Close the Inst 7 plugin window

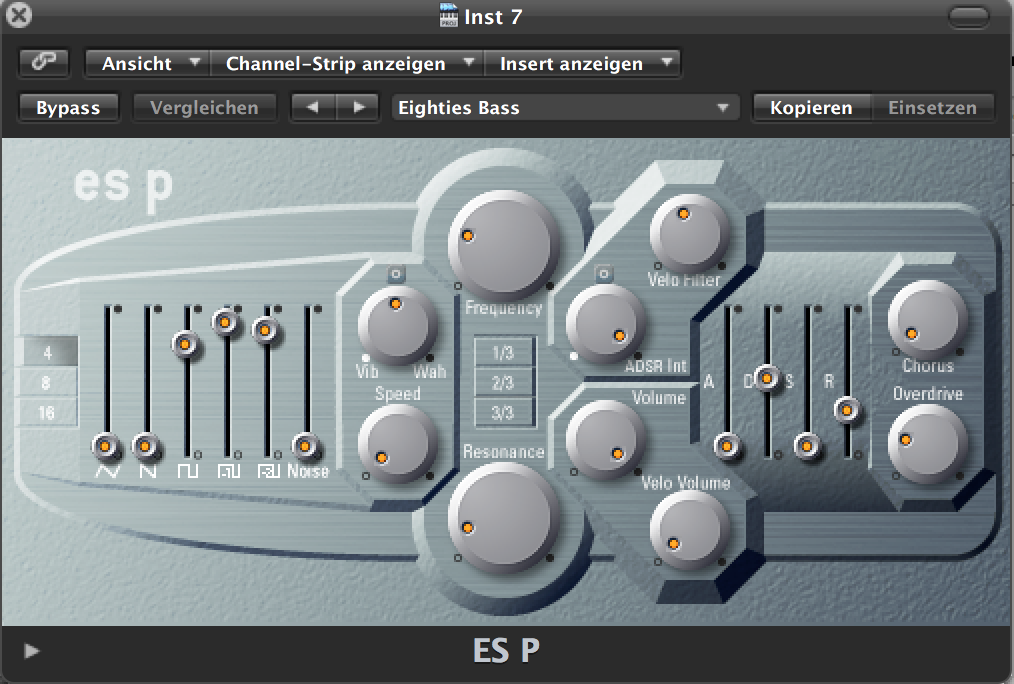click(19, 16)
